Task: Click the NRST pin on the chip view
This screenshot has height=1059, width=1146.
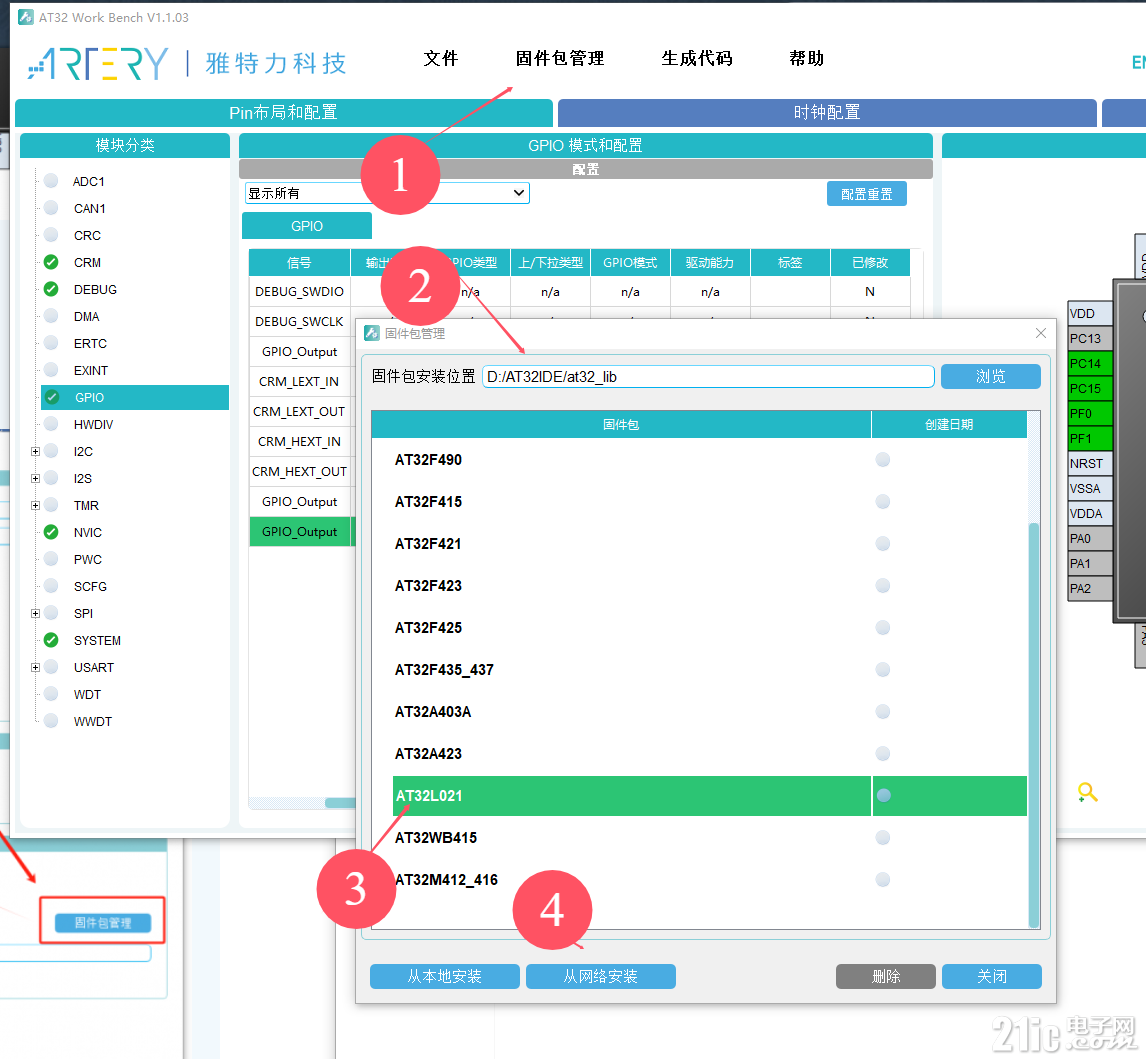Action: tap(1090, 463)
